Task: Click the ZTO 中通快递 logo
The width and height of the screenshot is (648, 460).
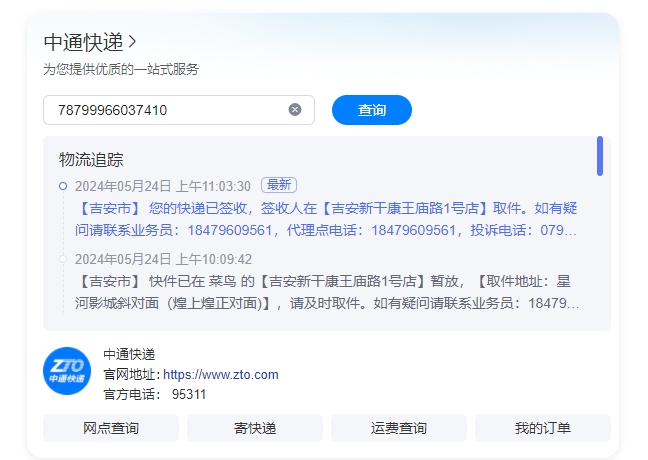Action: coord(67,371)
